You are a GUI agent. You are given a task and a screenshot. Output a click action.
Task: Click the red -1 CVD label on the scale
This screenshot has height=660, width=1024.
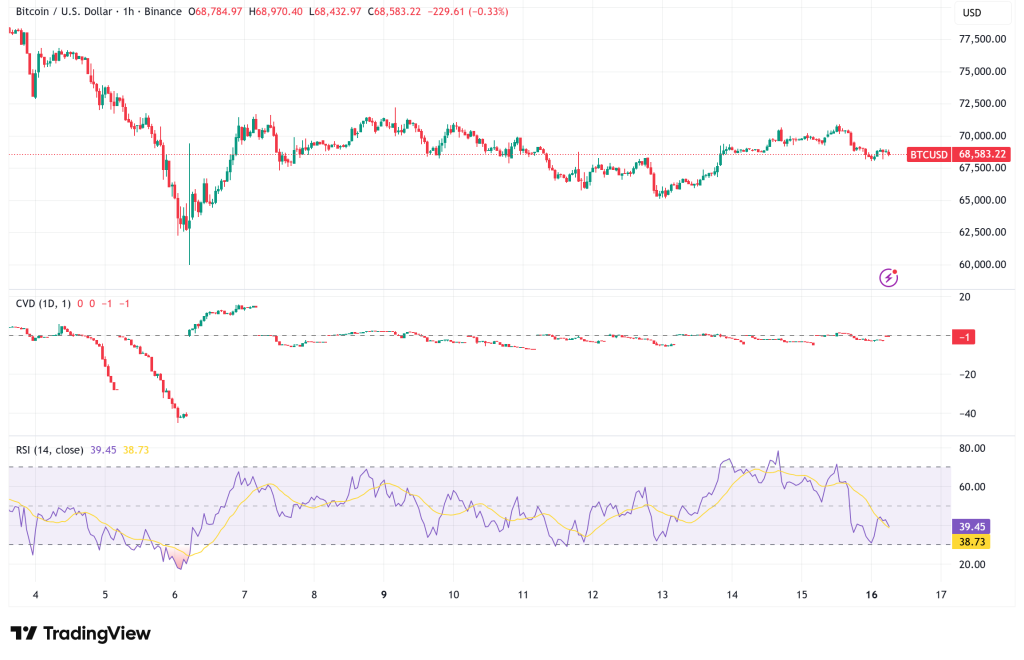(x=961, y=337)
